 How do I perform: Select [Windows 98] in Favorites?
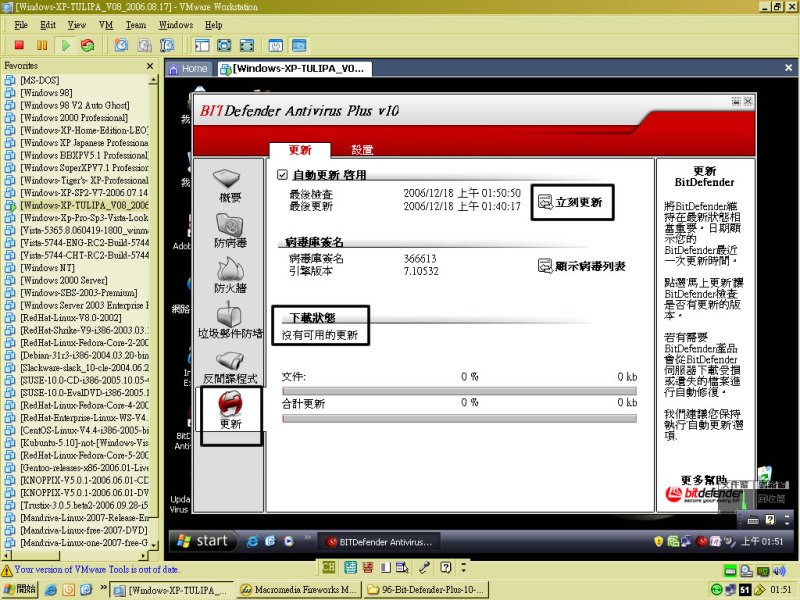(46, 93)
